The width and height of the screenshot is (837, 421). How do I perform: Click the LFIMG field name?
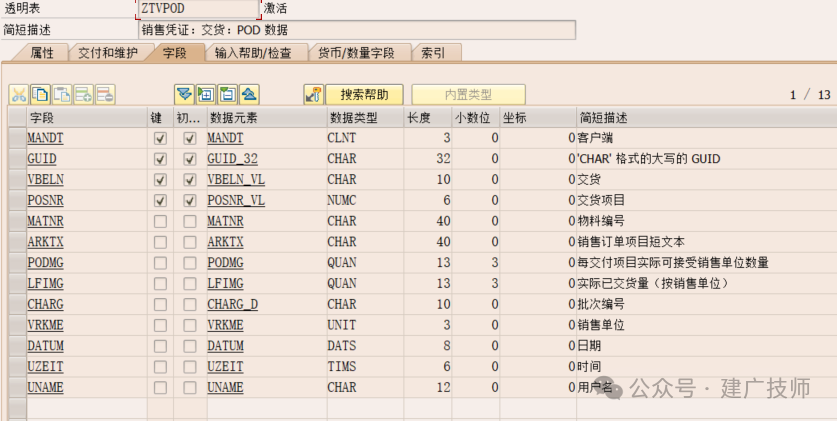[x=45, y=284]
